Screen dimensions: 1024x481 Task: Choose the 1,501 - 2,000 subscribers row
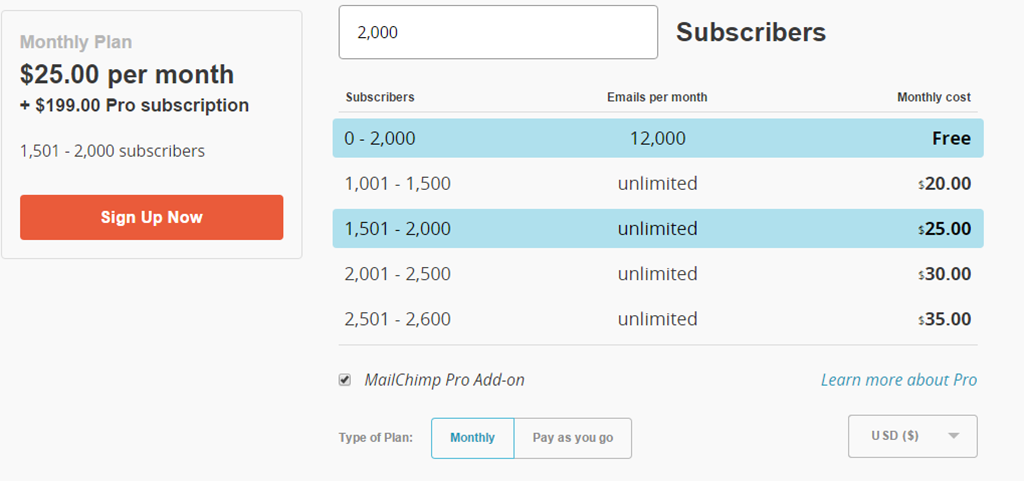(657, 229)
